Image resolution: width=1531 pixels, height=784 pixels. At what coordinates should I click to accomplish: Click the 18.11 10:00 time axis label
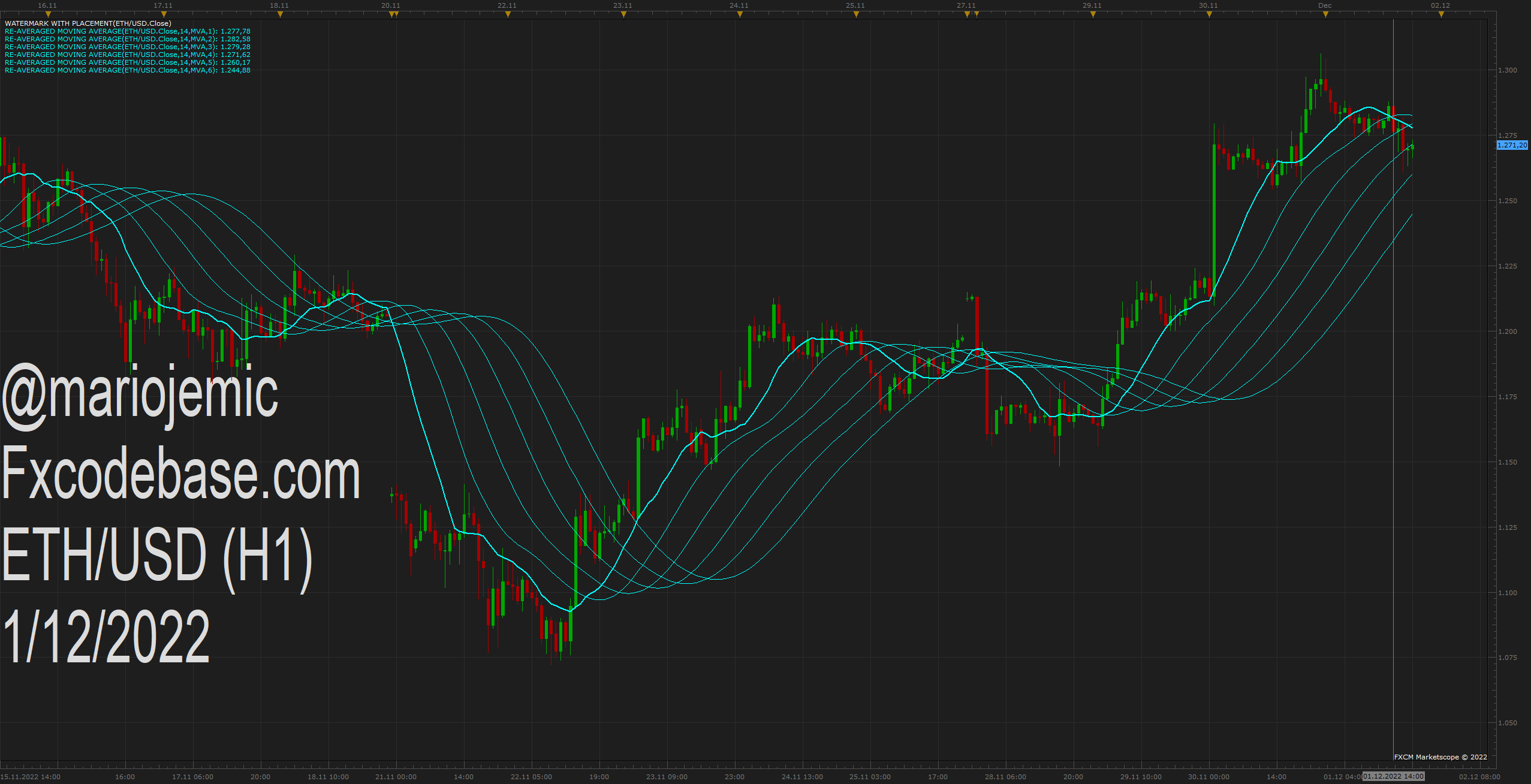point(328,777)
